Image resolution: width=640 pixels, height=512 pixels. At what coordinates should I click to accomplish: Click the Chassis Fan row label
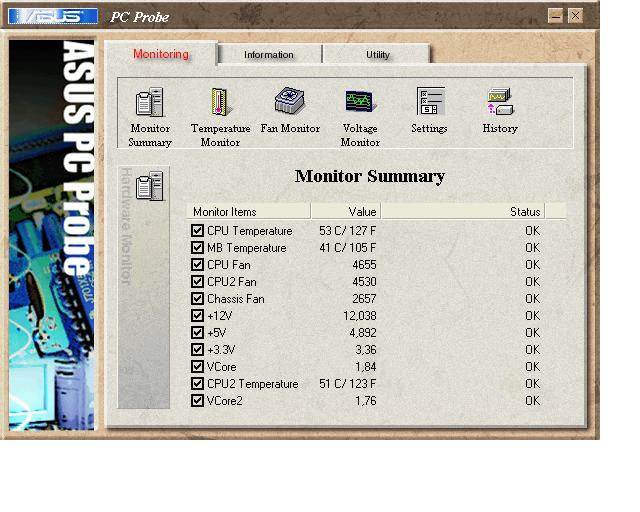click(236, 299)
